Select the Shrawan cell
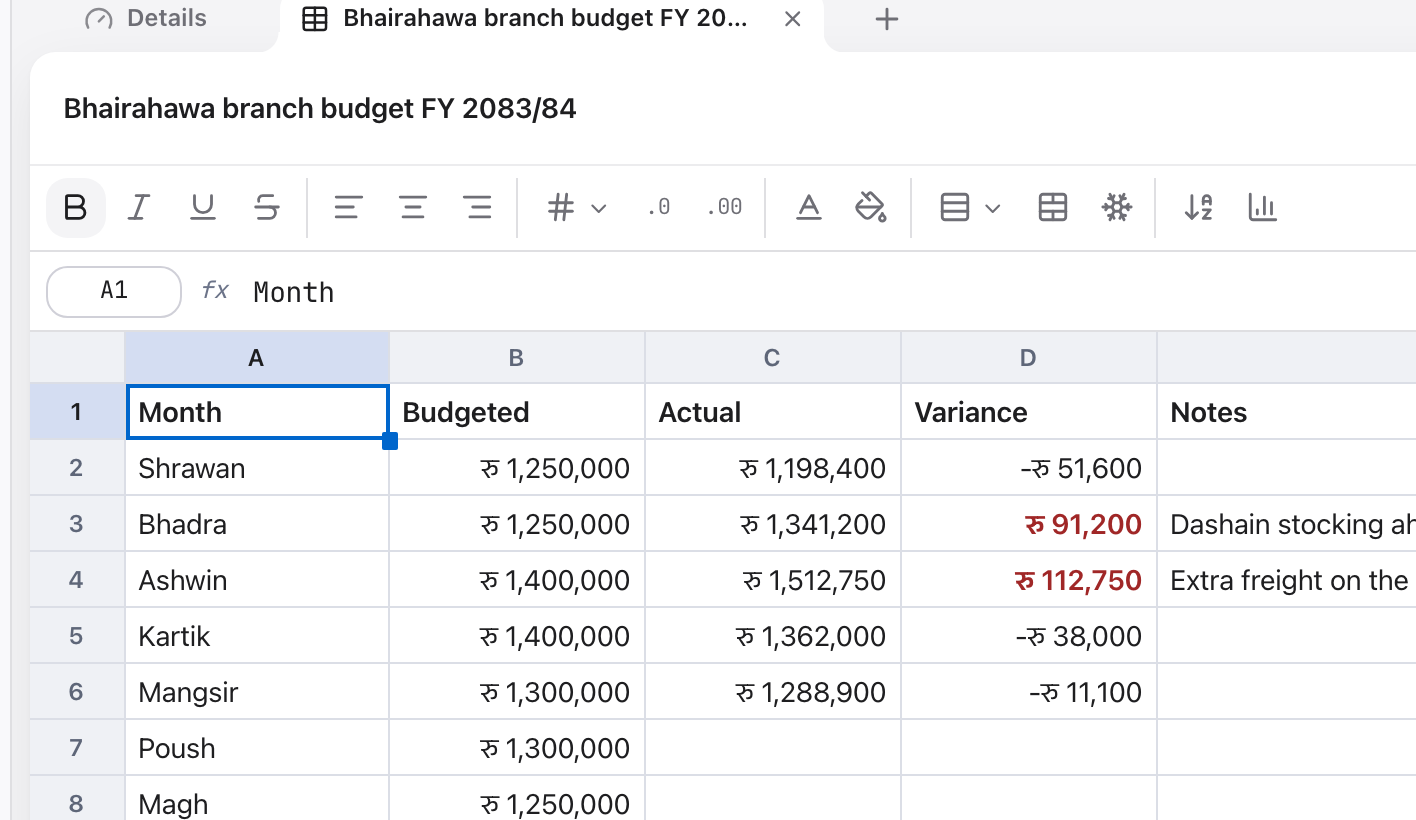Viewport: 1416px width, 820px height. click(257, 468)
